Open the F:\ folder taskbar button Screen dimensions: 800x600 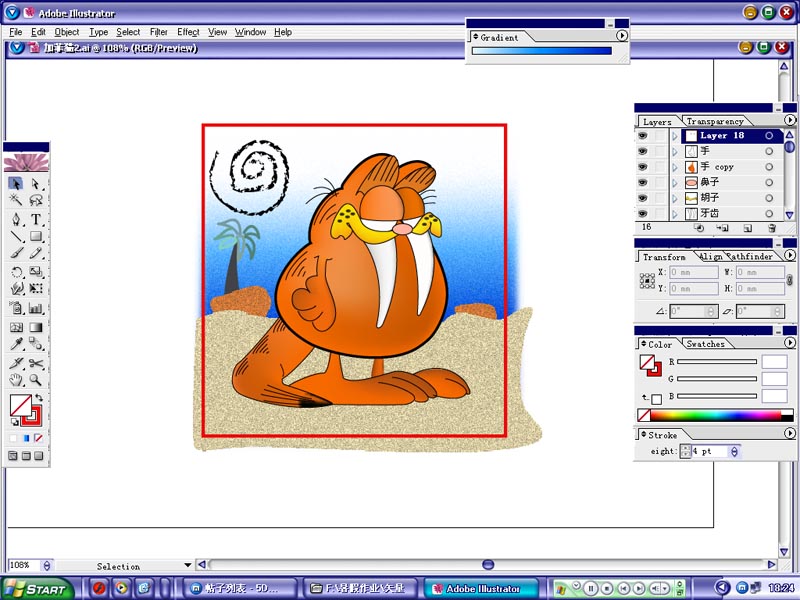click(x=361, y=589)
